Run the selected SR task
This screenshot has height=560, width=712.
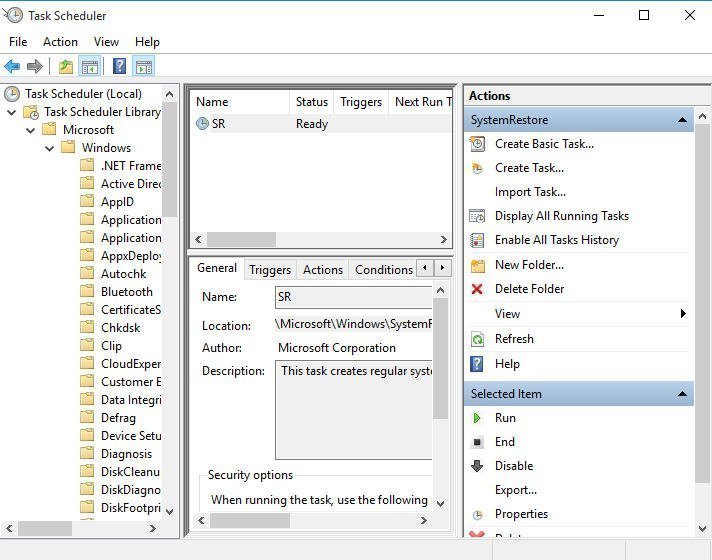tap(505, 418)
